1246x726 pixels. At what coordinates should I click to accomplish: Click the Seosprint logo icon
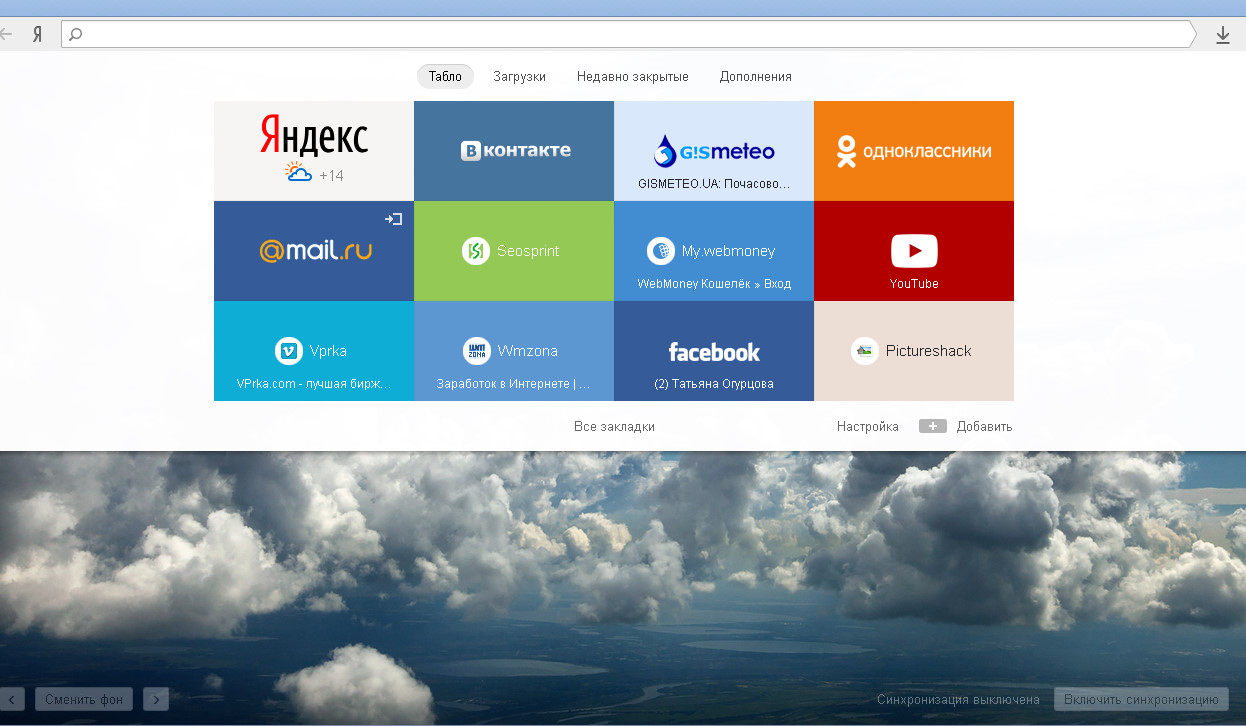[476, 251]
